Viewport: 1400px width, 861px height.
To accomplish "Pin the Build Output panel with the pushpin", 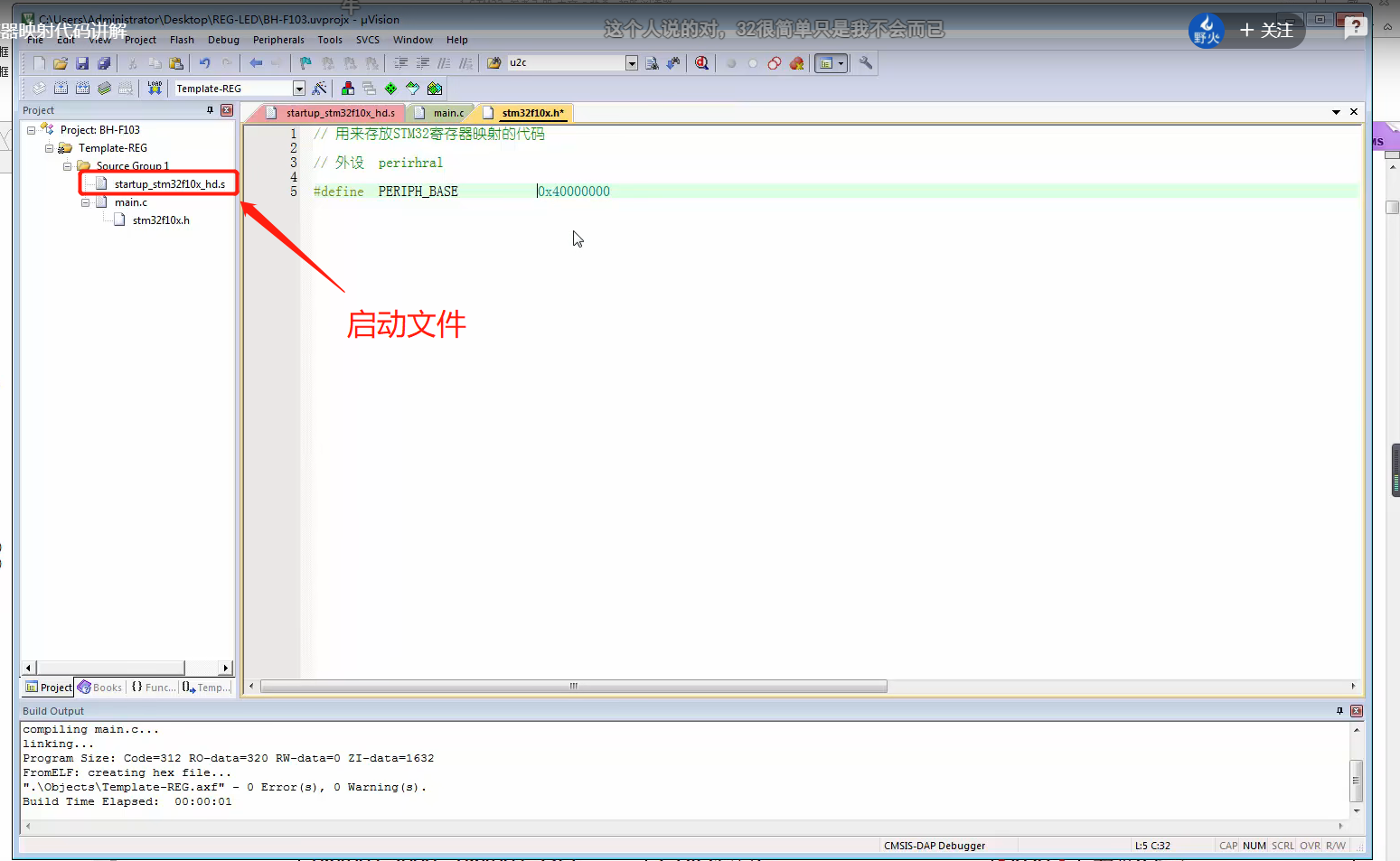I will 1339,711.
